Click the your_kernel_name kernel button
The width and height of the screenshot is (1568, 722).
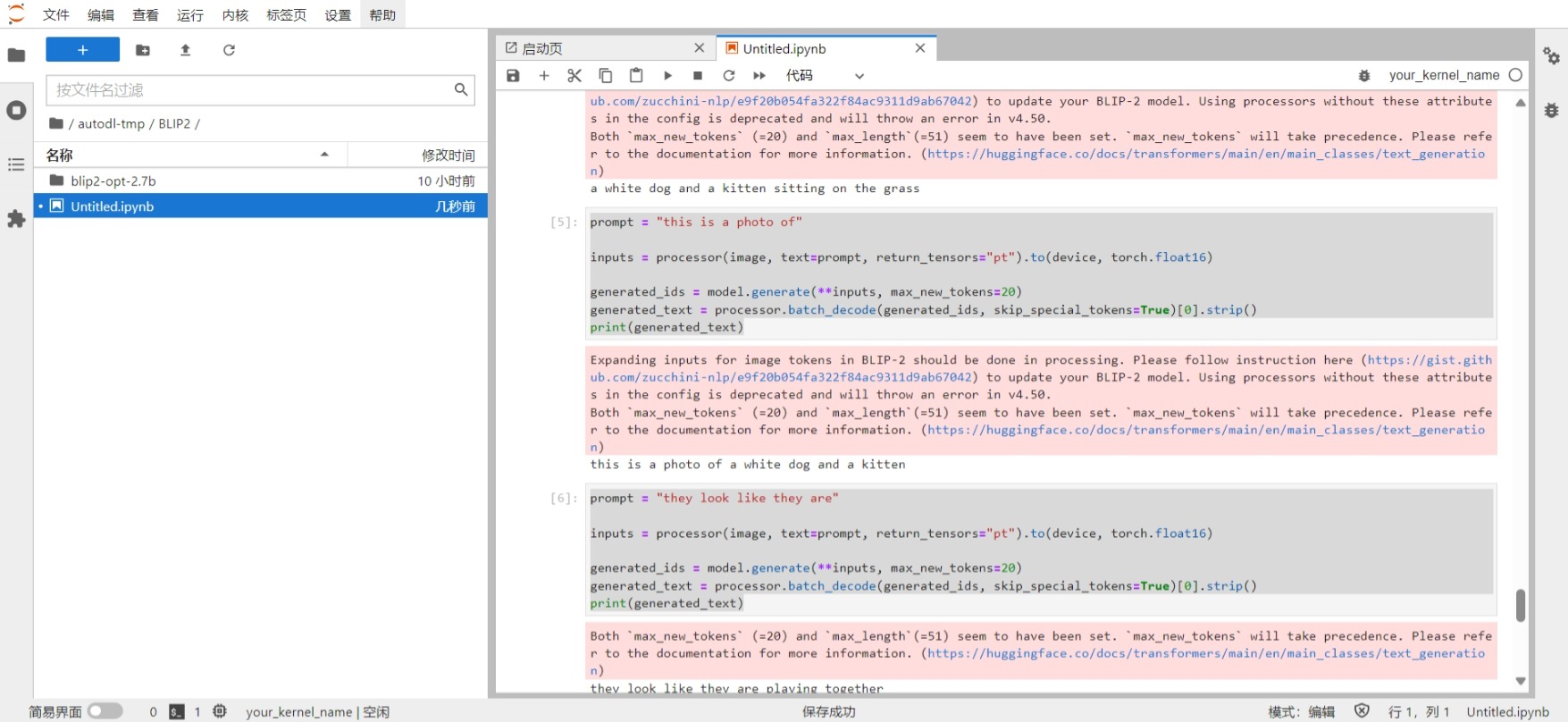point(1444,75)
